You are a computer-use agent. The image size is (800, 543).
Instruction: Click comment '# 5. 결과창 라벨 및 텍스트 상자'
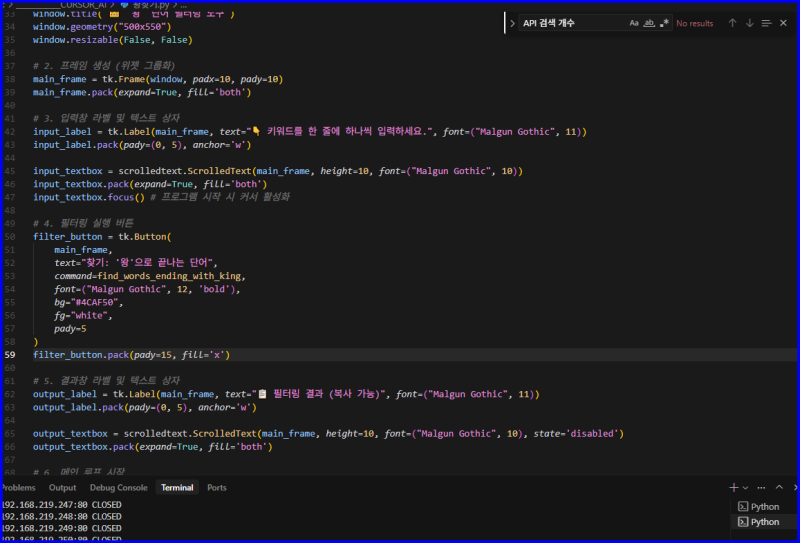point(106,381)
